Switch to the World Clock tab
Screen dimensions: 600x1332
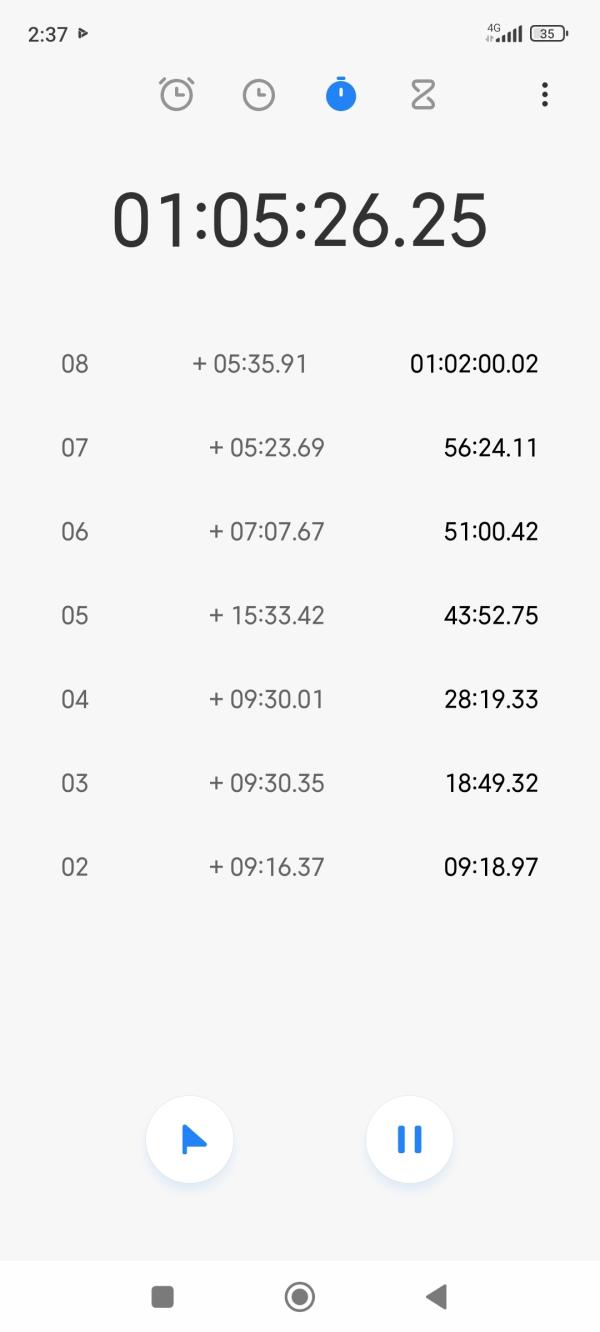pos(259,95)
